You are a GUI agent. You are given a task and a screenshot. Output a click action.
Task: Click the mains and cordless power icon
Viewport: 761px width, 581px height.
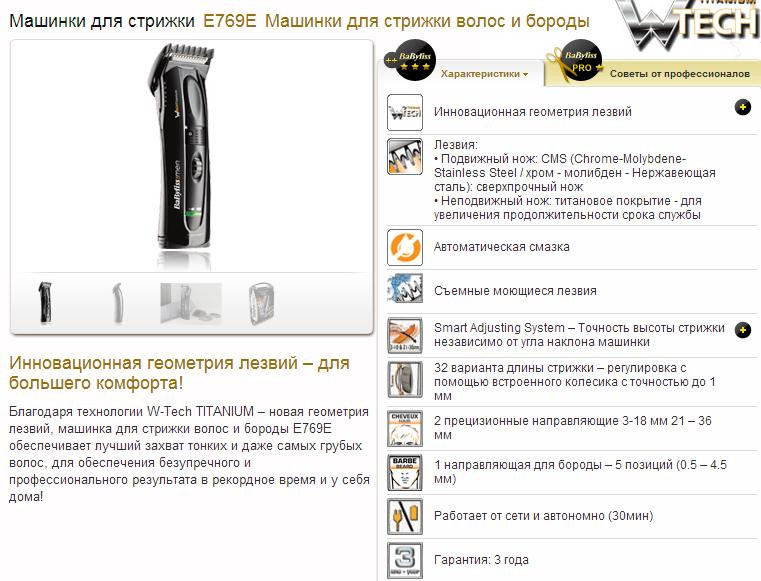click(405, 516)
